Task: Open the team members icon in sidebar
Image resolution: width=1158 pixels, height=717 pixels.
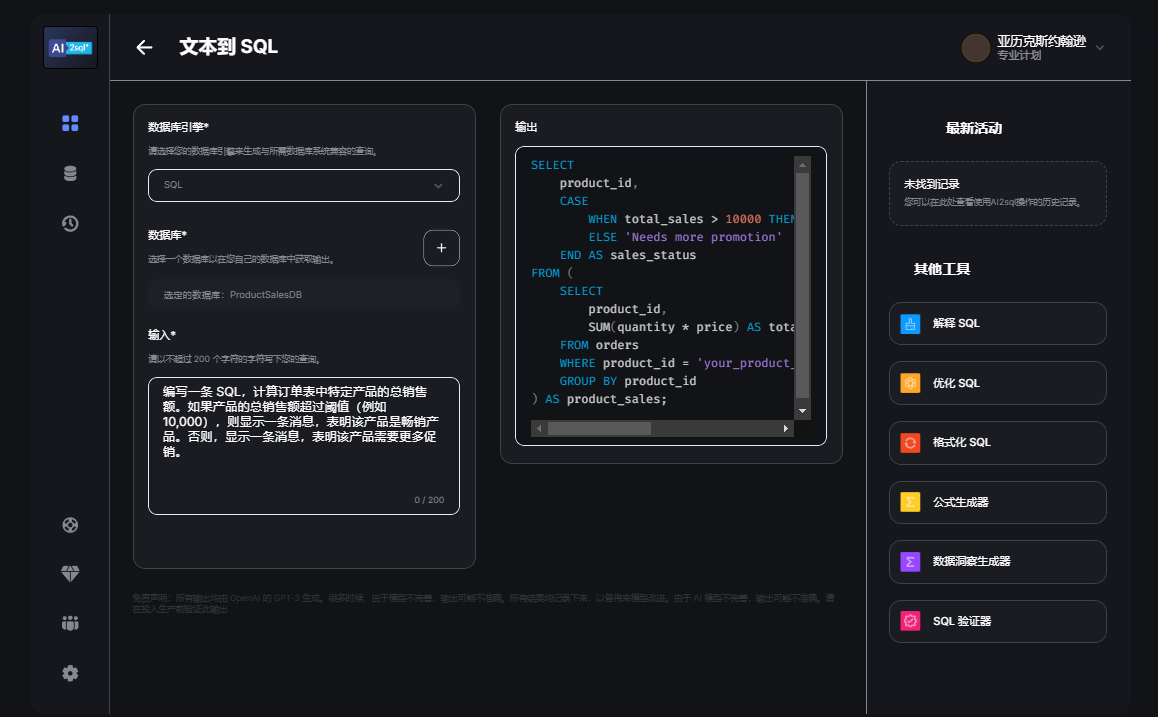Action: (70, 623)
